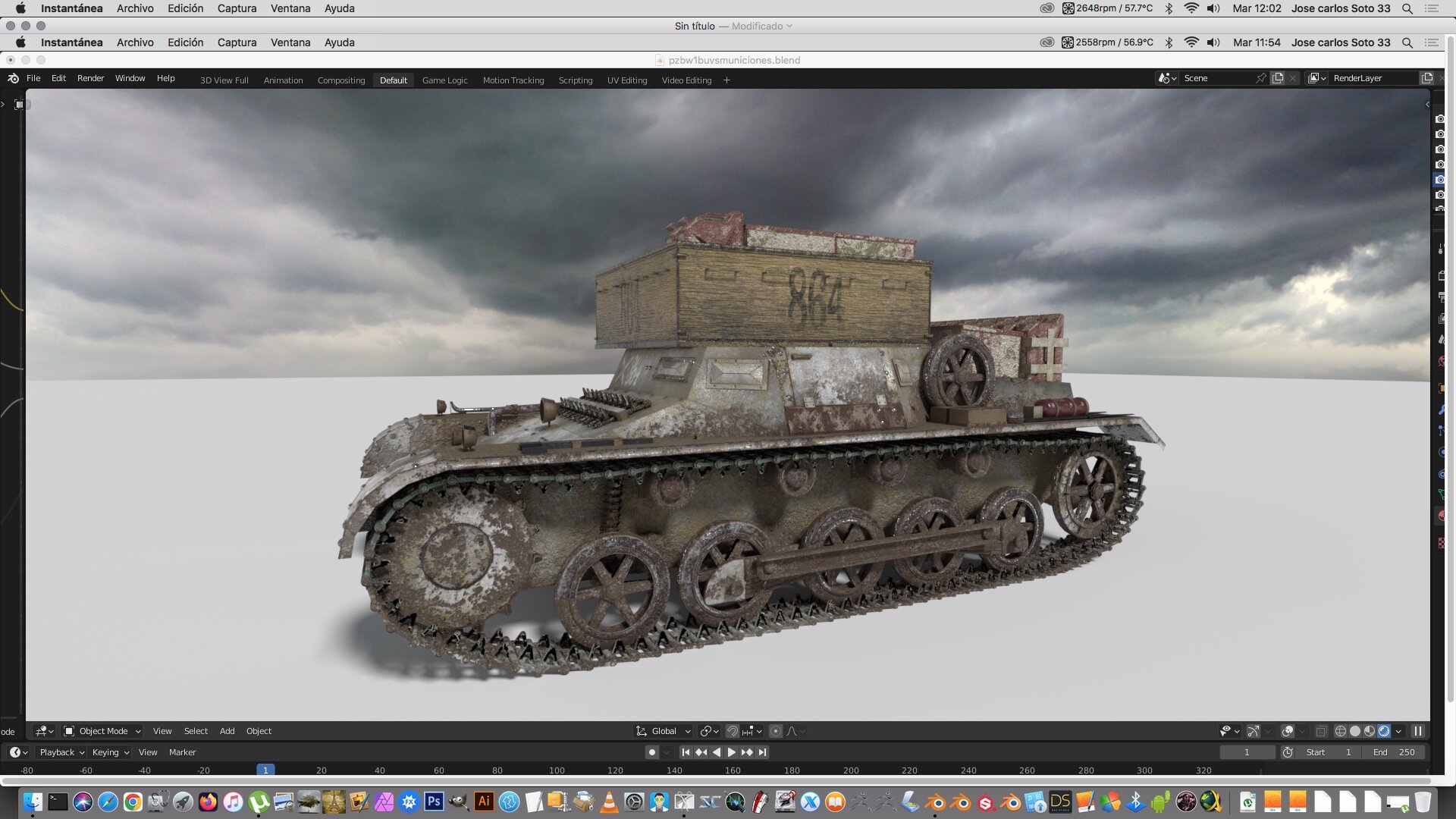Image resolution: width=1456 pixels, height=819 pixels.
Task: Toggle X-ray mode
Action: (x=1321, y=731)
